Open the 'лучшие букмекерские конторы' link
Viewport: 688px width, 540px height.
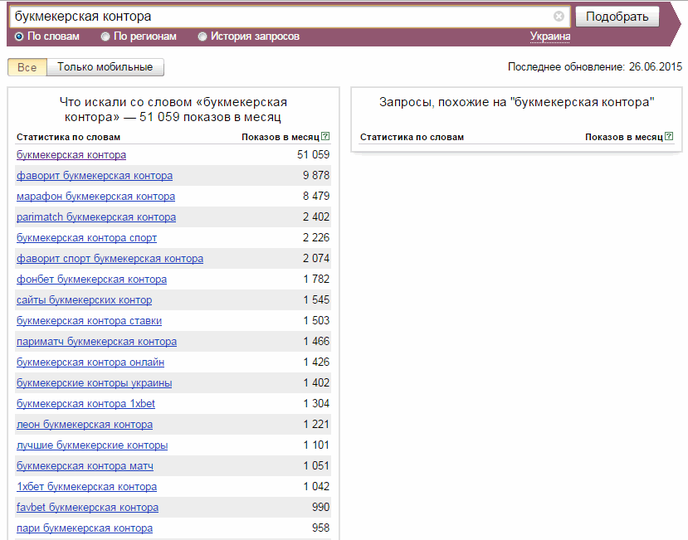click(92, 445)
